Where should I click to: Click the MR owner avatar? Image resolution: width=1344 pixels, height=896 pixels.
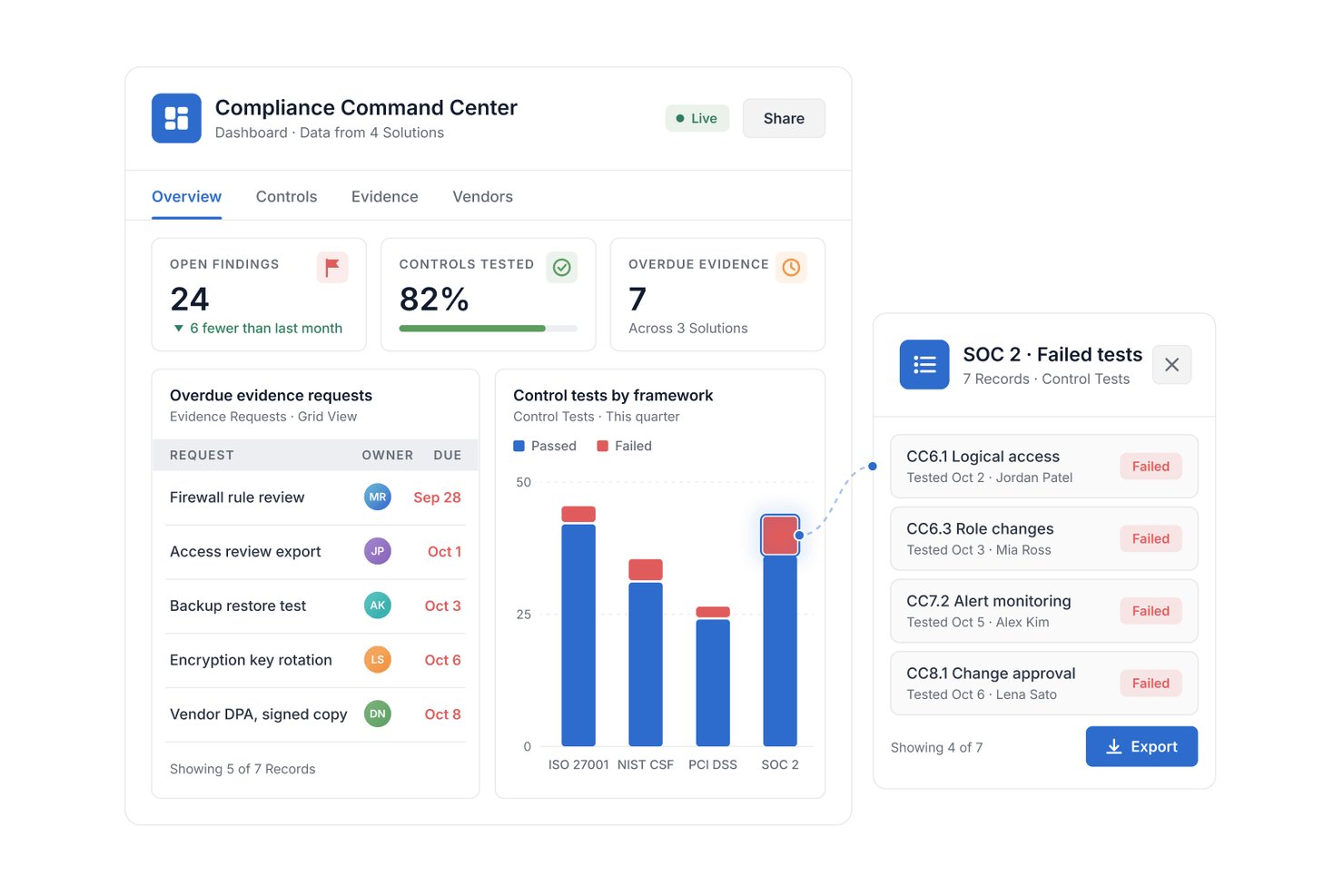pos(378,497)
